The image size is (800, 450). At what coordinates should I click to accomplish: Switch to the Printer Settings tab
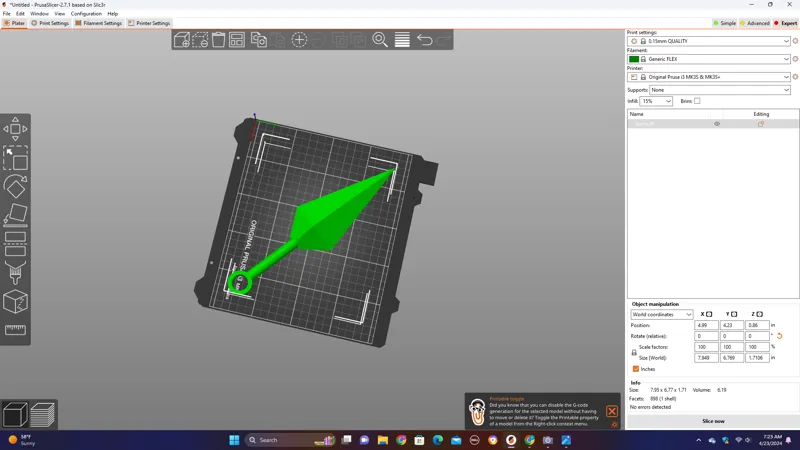pyautogui.click(x=149, y=23)
